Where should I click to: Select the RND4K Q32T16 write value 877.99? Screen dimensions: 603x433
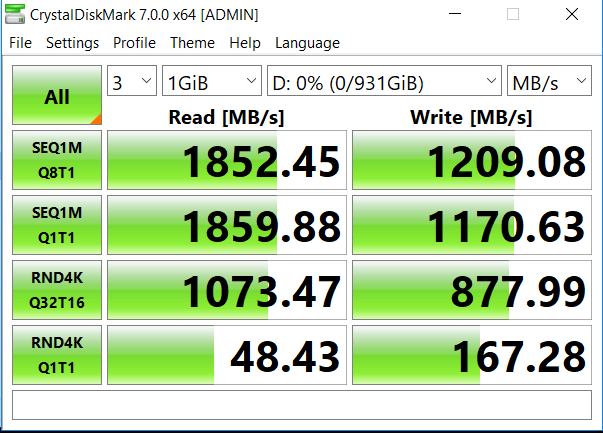tap(472, 290)
